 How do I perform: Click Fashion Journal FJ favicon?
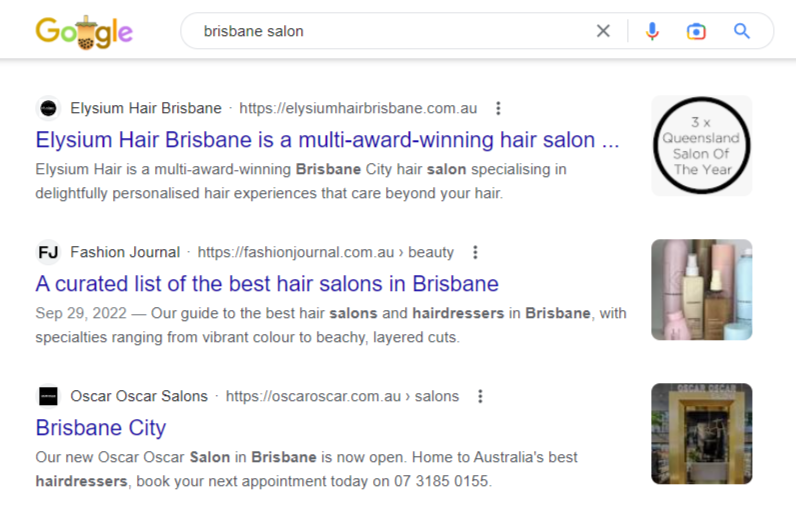click(x=48, y=252)
